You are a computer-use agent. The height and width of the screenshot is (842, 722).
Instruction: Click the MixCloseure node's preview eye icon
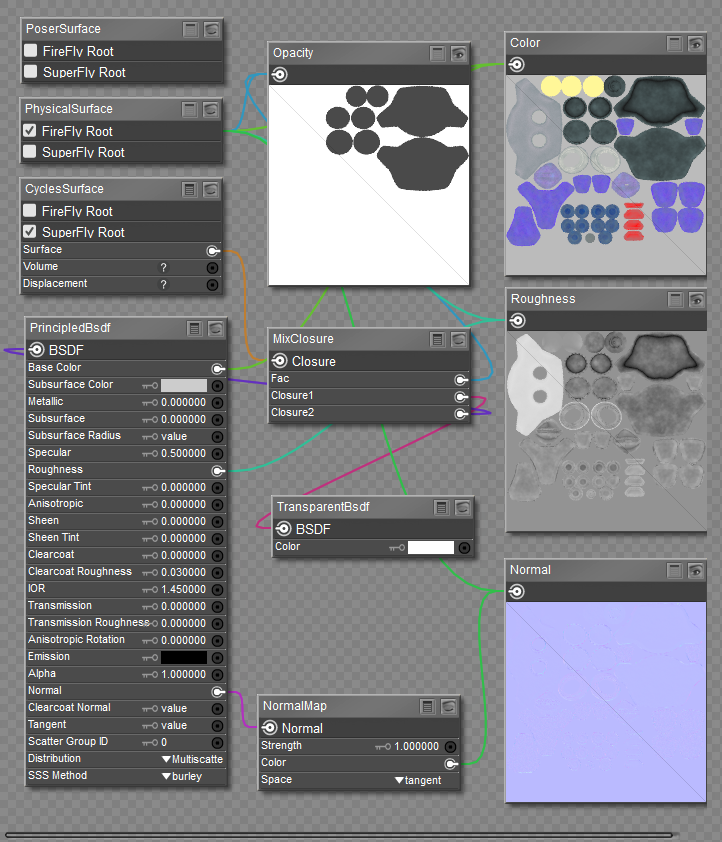coord(460,340)
